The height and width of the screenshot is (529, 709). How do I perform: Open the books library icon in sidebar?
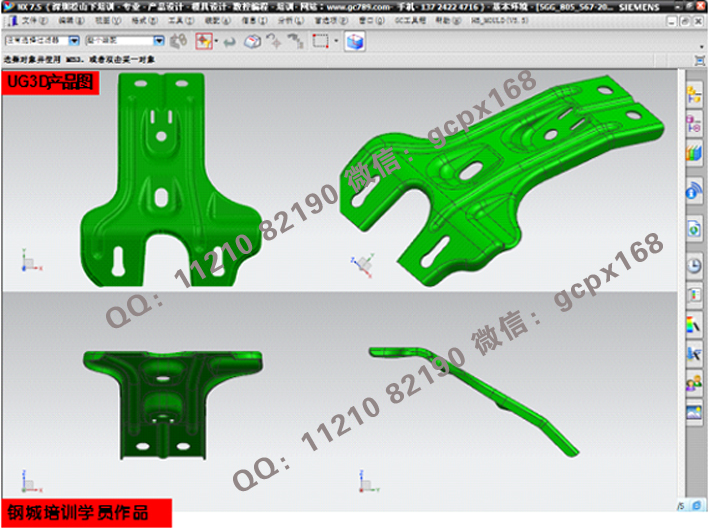click(694, 153)
